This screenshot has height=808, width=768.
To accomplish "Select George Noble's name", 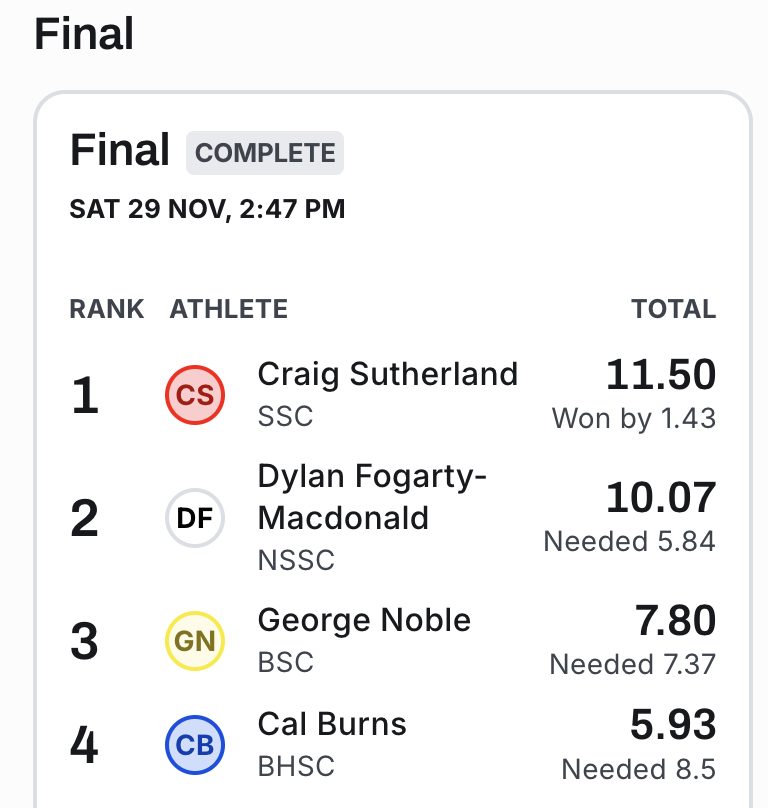I will coord(364,620).
